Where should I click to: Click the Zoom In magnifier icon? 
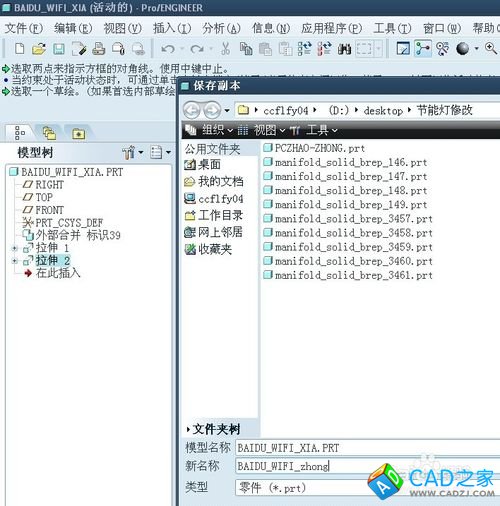tap(491, 49)
